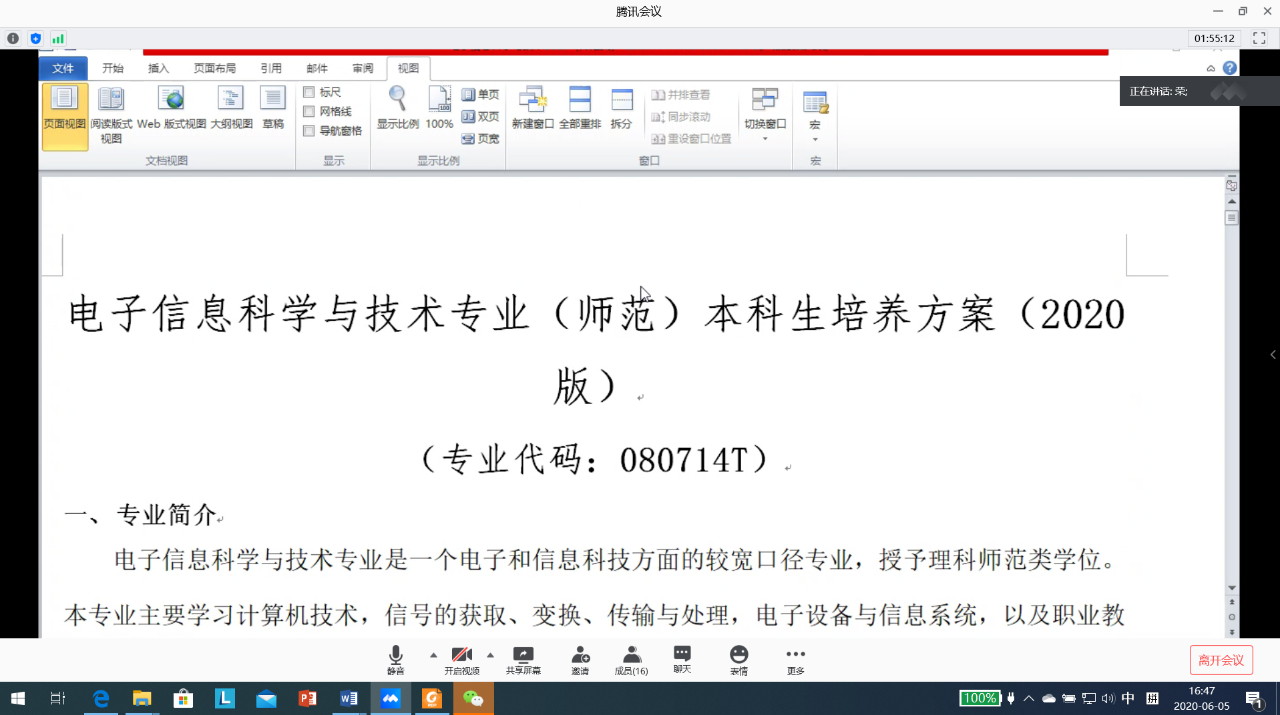
Task: Click the zoom ratio magnifier (显示比例)
Action: coord(397,110)
